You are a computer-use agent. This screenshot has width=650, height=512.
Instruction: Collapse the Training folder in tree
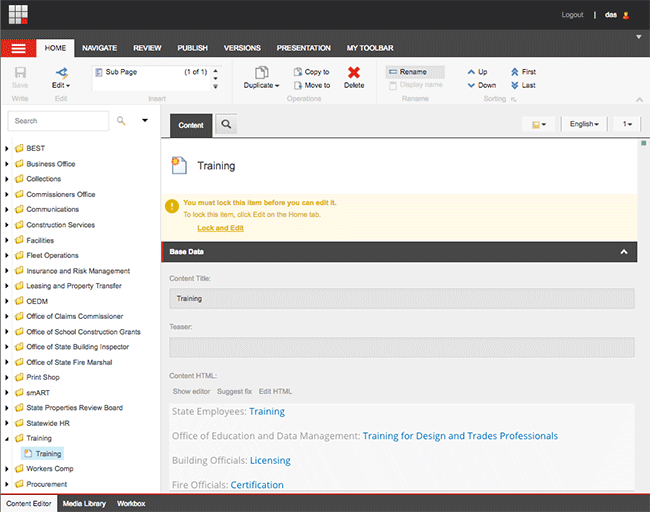click(x=8, y=438)
